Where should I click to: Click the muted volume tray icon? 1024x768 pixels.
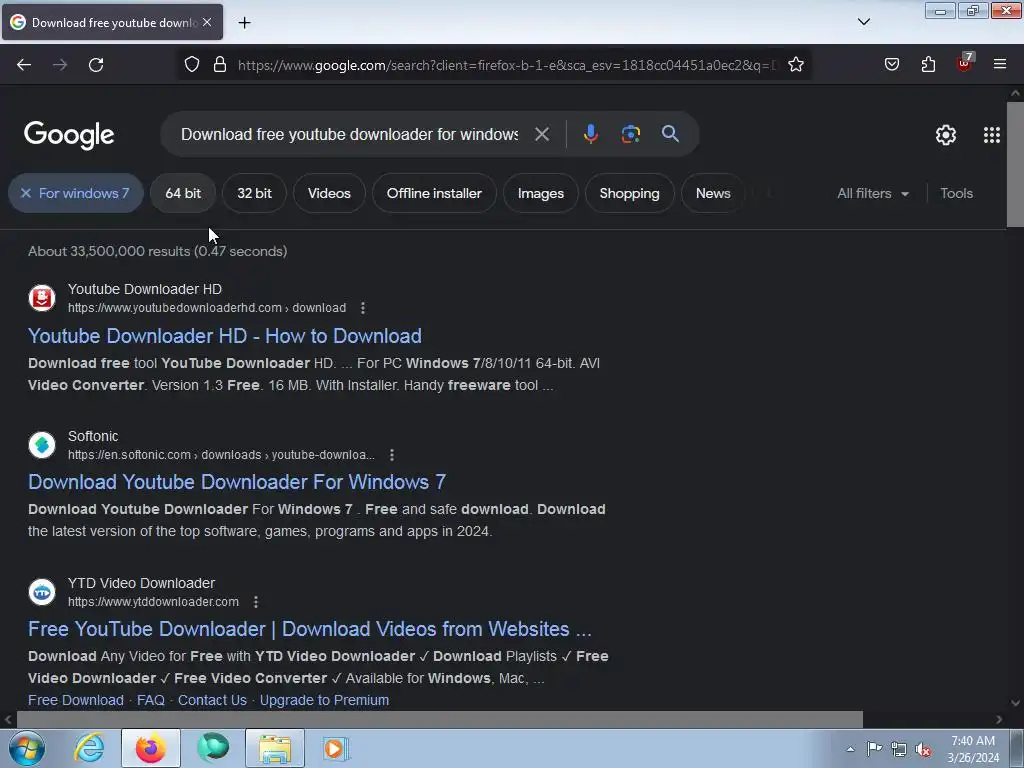[923, 750]
